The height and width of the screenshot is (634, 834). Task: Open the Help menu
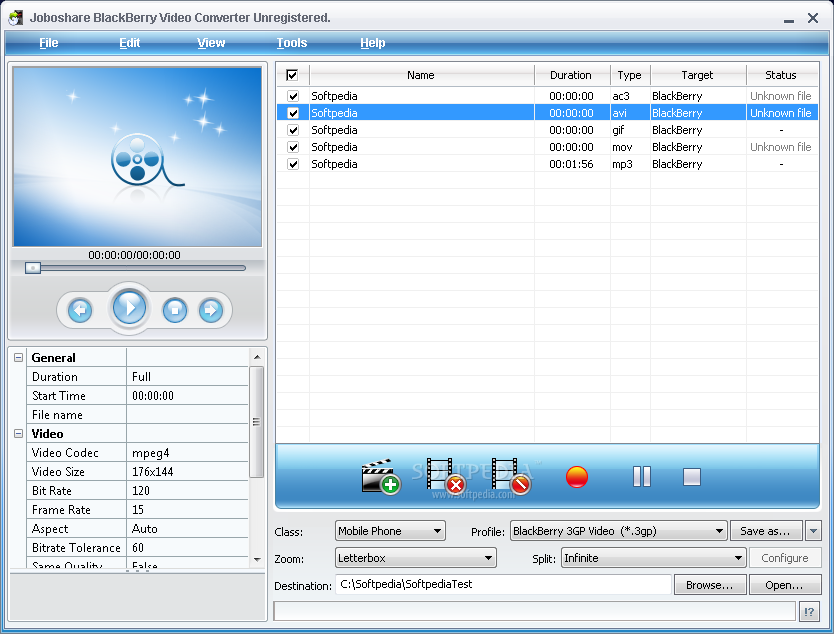point(372,43)
